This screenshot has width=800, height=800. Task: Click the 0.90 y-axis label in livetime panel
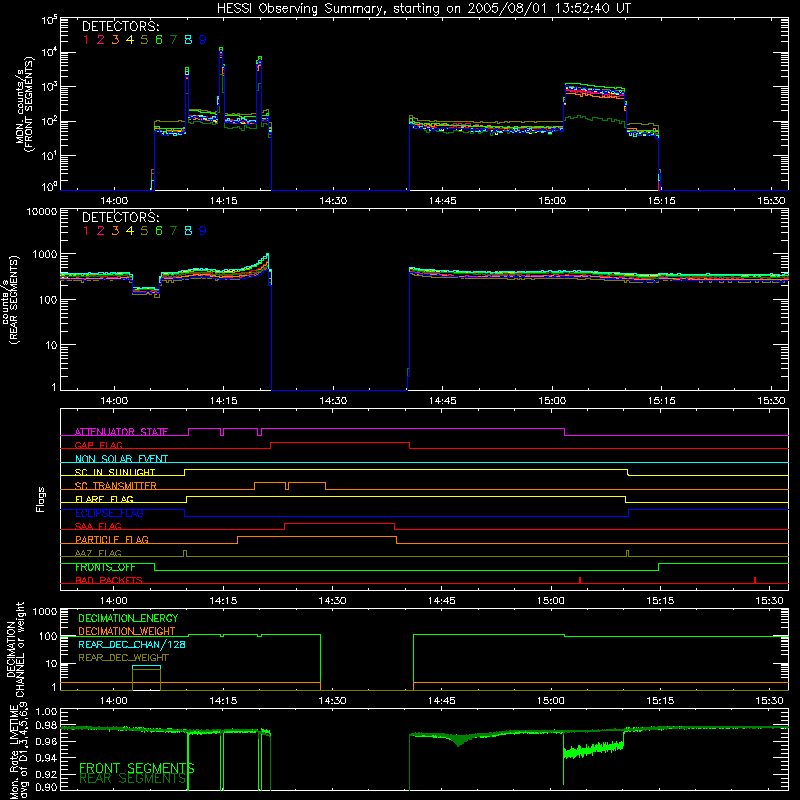coord(46,787)
